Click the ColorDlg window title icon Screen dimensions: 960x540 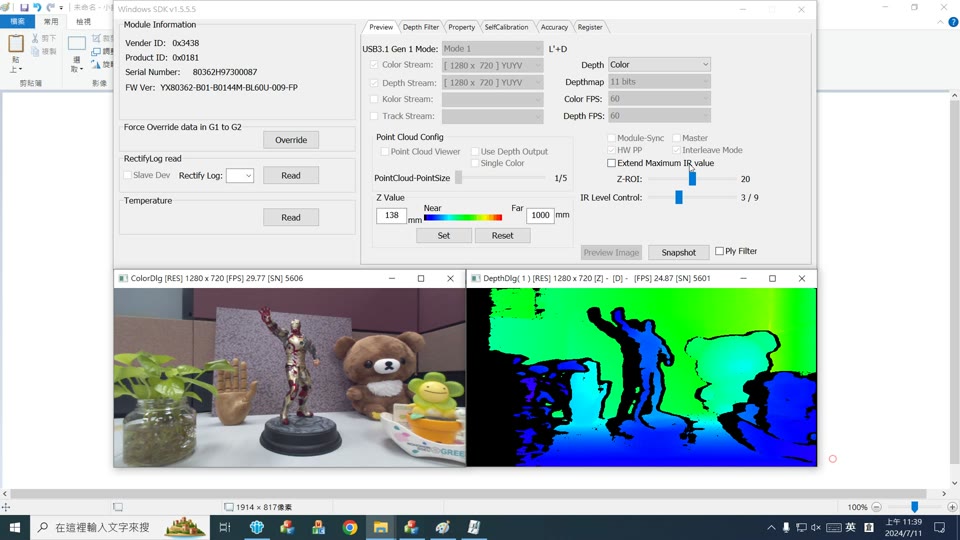pos(123,278)
